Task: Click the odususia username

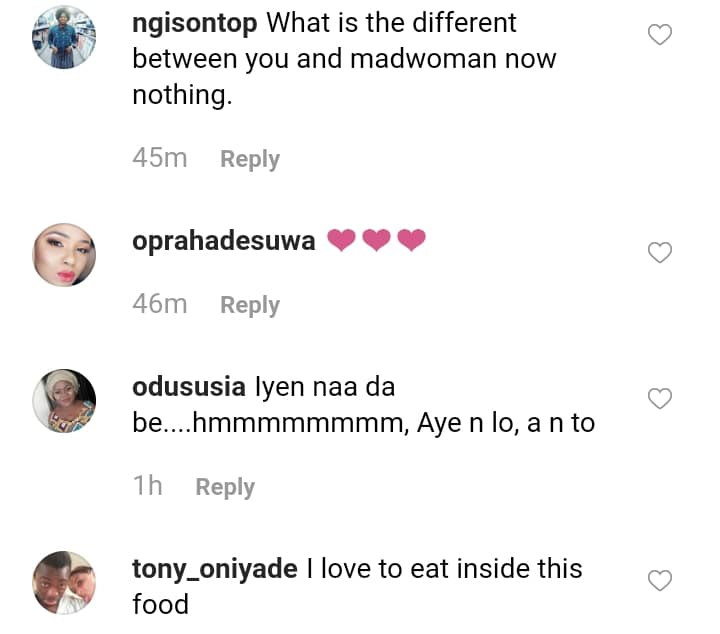Action: click(x=190, y=387)
